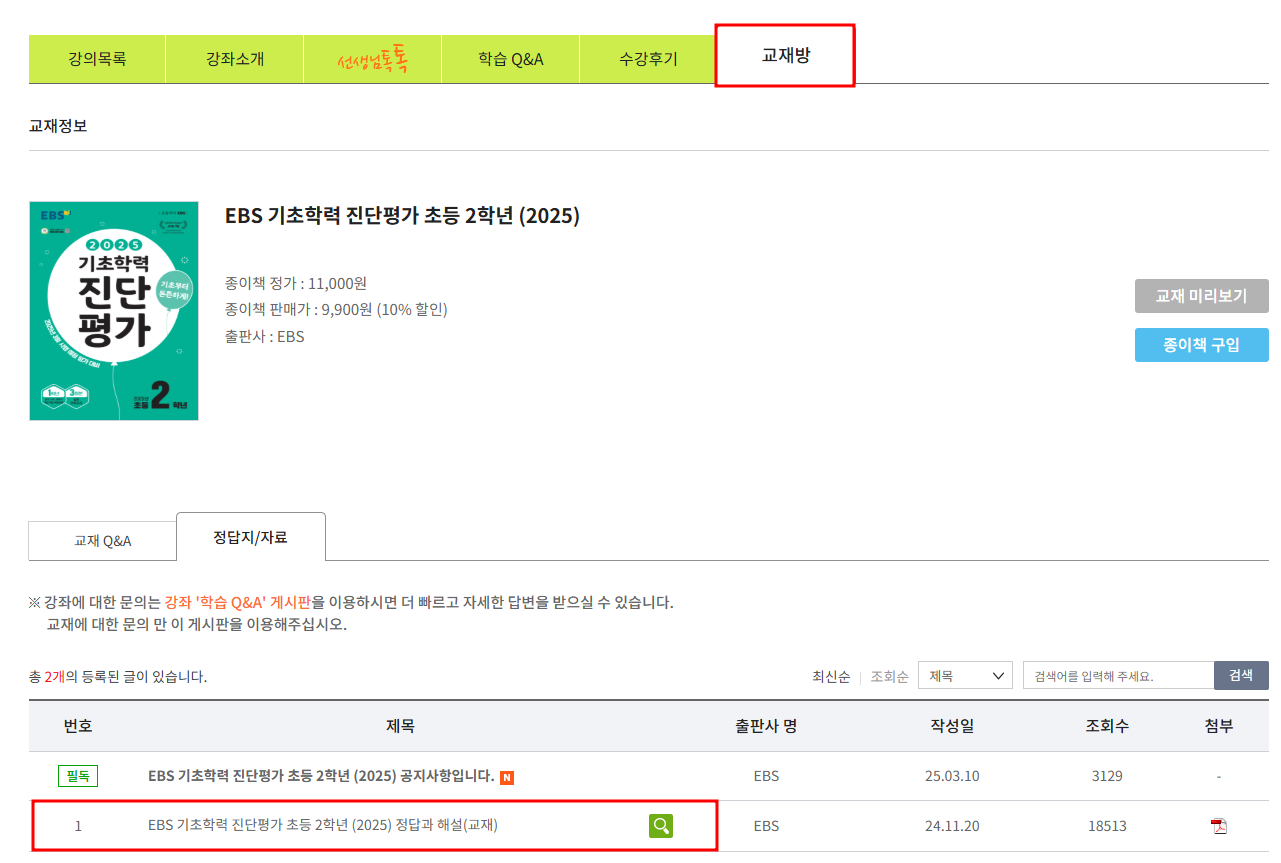
Task: Click the date 24.11.20
Action: (952, 826)
